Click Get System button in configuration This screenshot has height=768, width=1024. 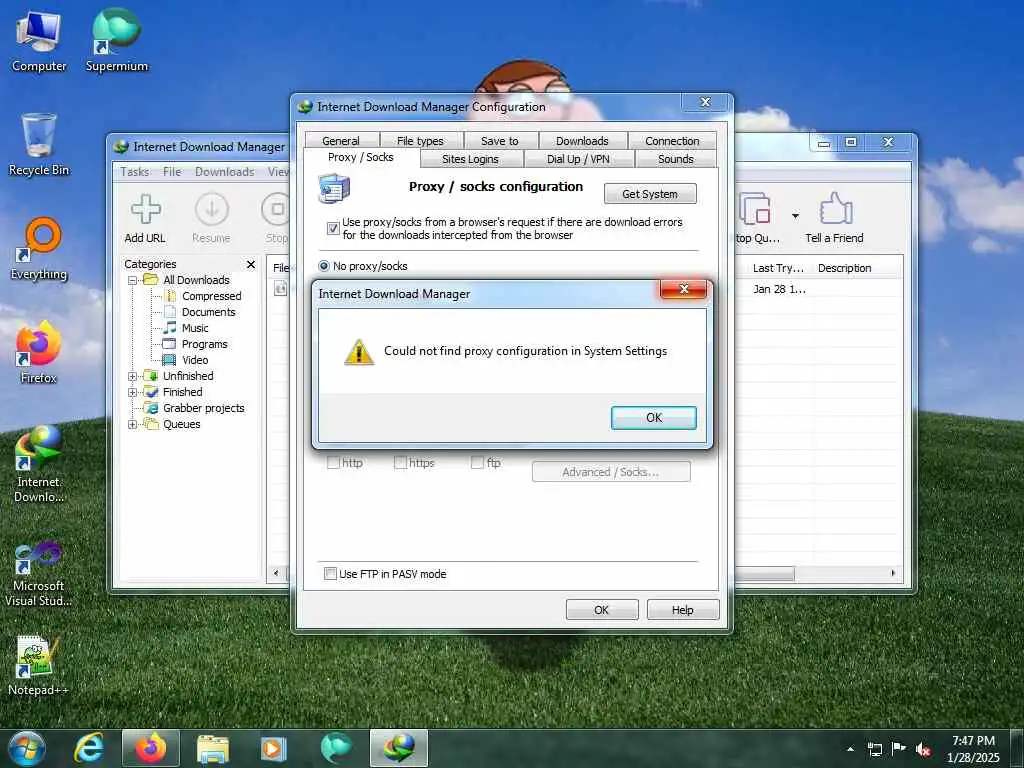click(650, 194)
